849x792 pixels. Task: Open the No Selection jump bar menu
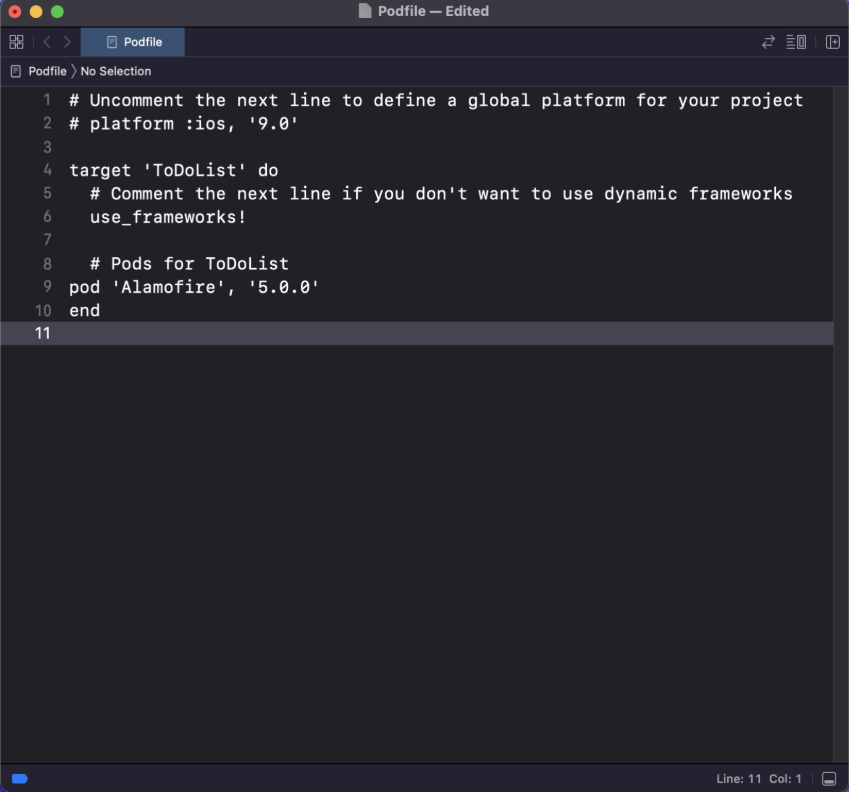click(116, 71)
